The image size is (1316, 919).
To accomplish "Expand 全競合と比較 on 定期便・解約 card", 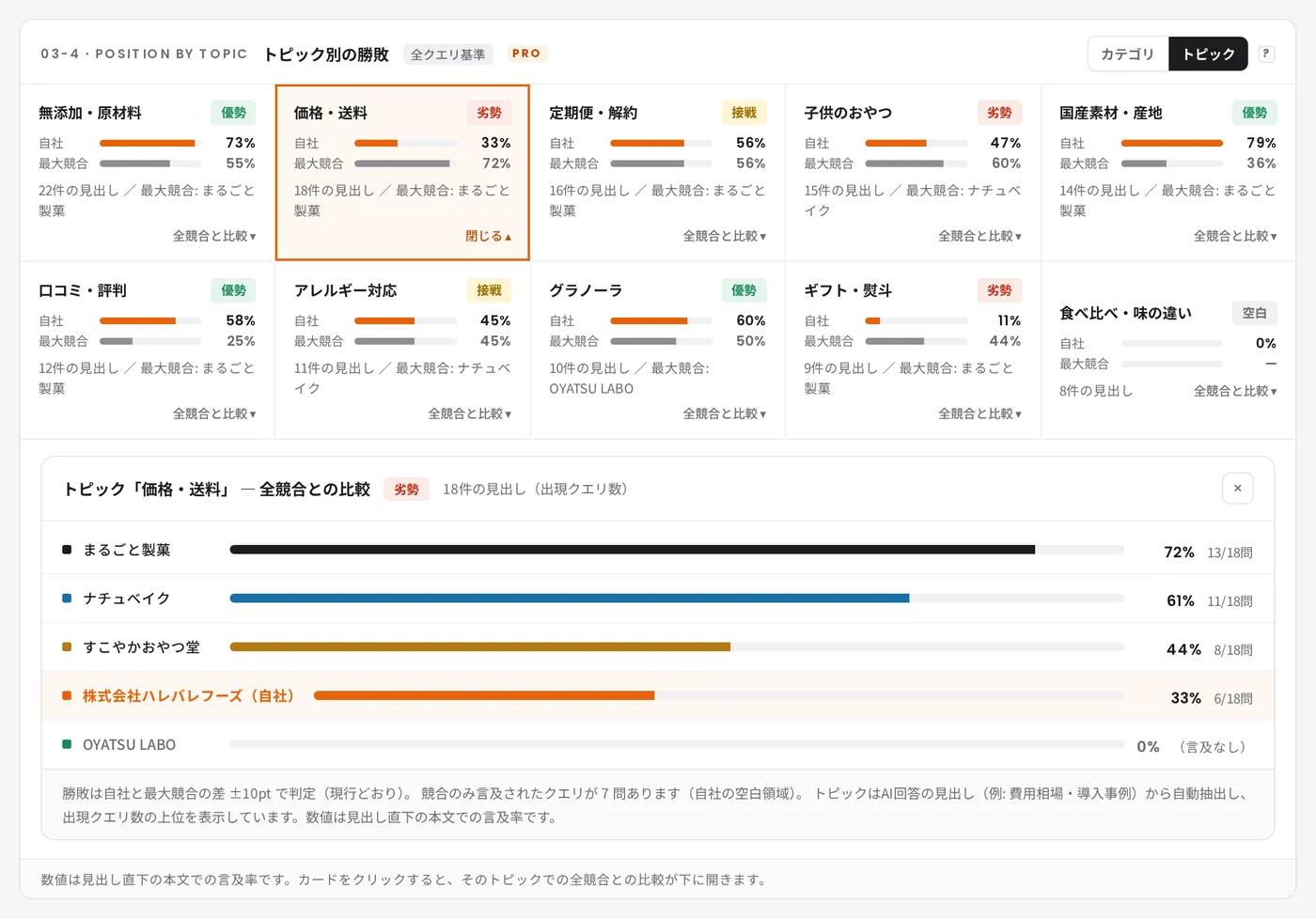I will pos(725,236).
